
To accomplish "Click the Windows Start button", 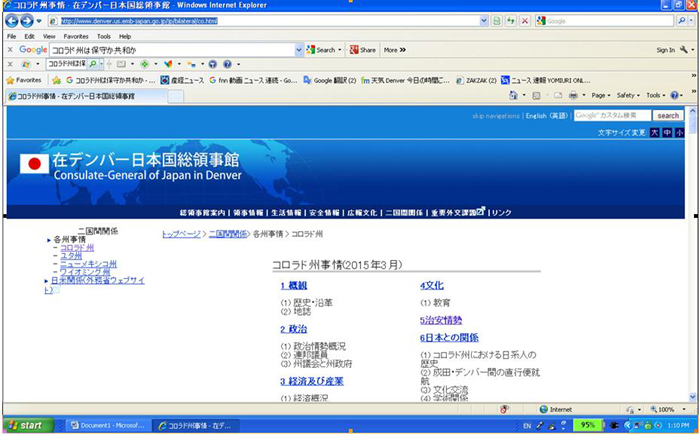I will pos(26,425).
